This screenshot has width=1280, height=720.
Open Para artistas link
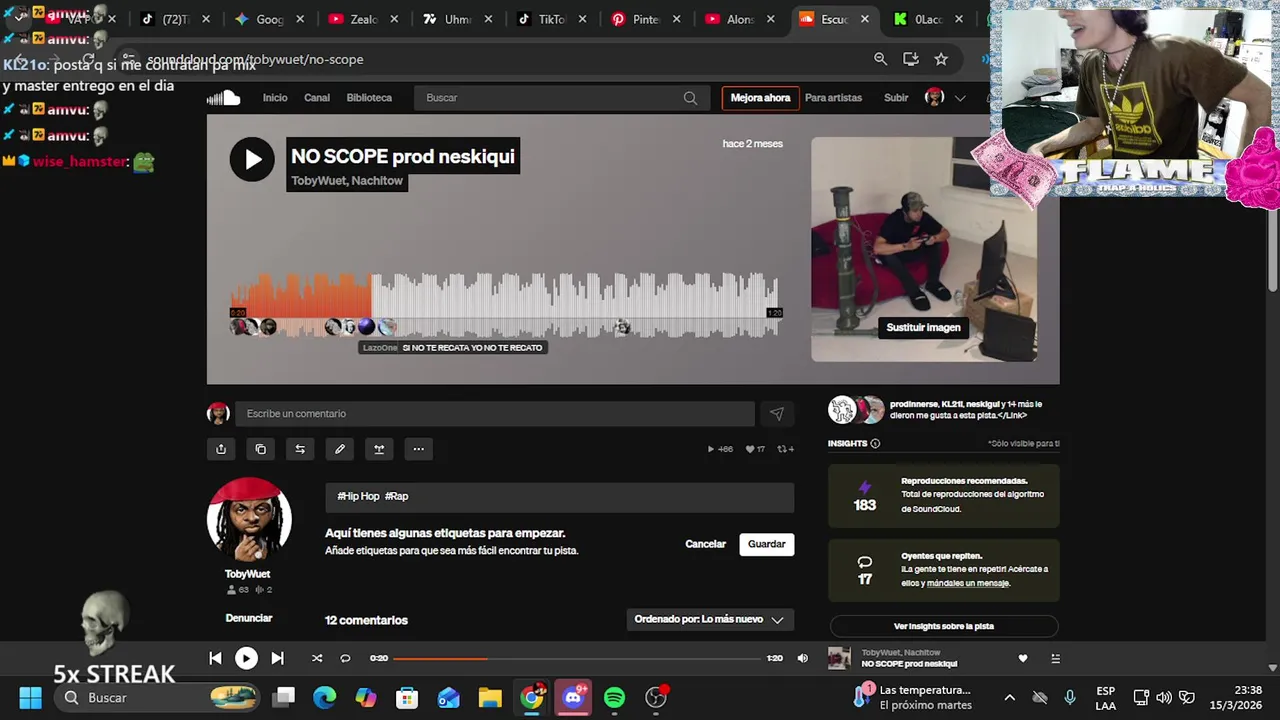pyautogui.click(x=833, y=98)
